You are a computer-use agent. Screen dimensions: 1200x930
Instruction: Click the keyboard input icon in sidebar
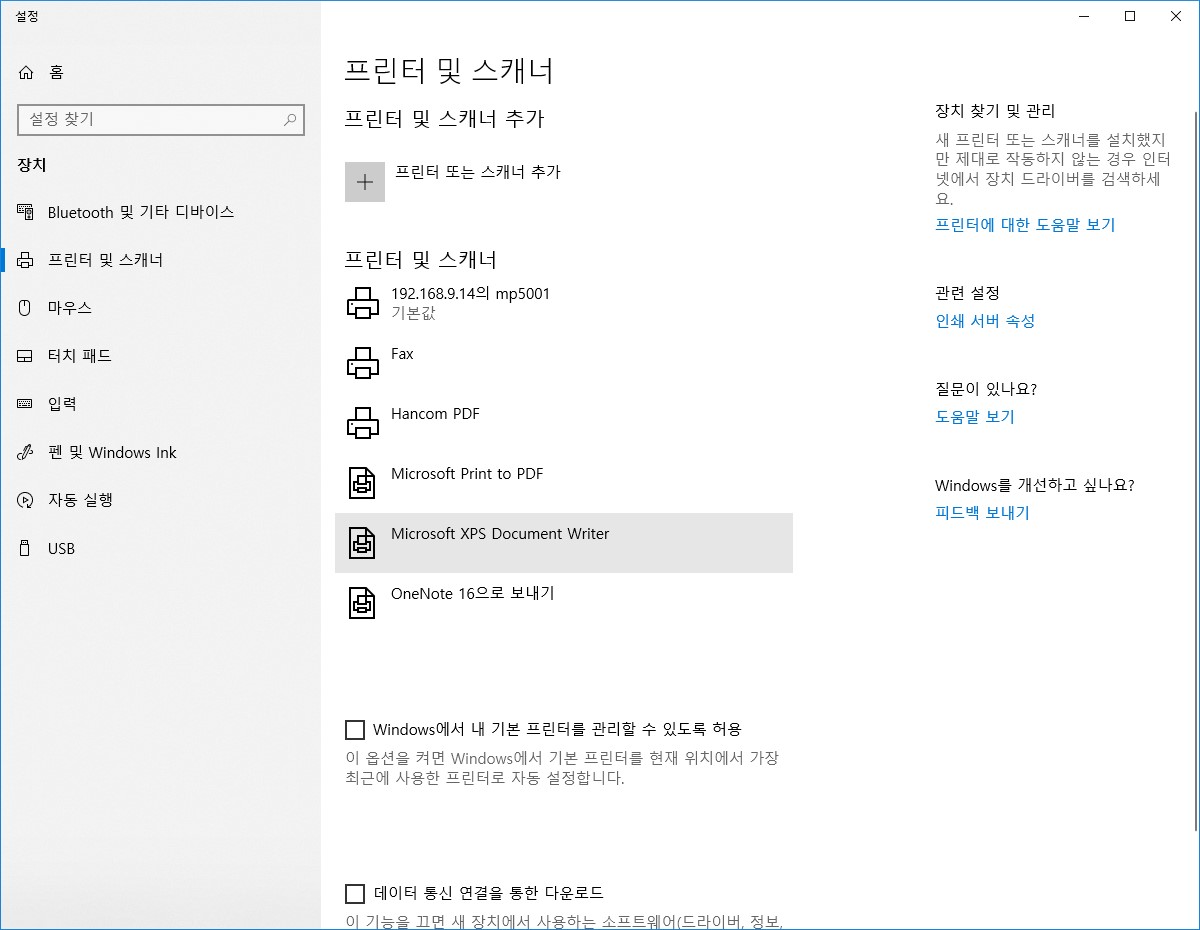tap(26, 404)
